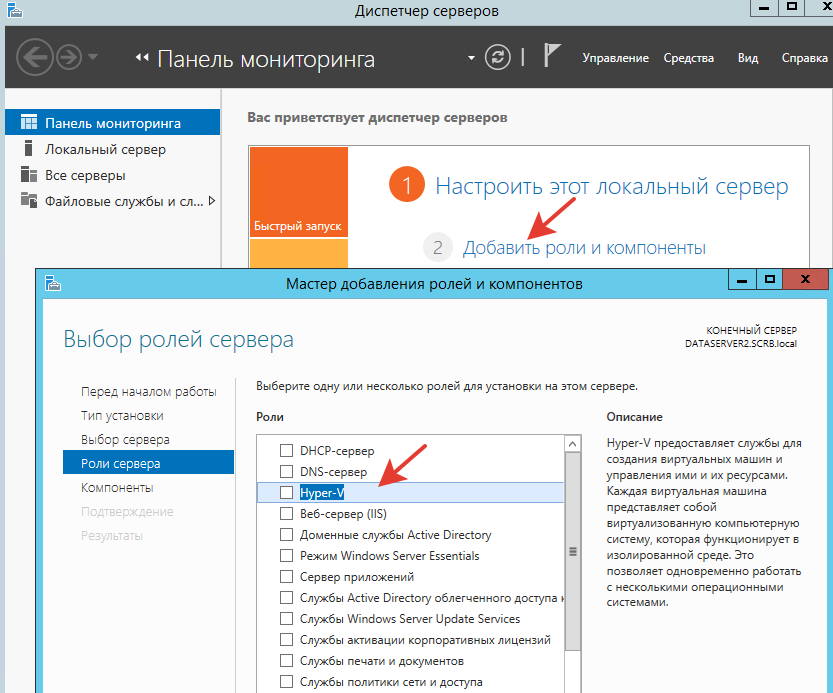Open the Notifications flag icon
Screen dimensions: 833x693
coord(552,55)
